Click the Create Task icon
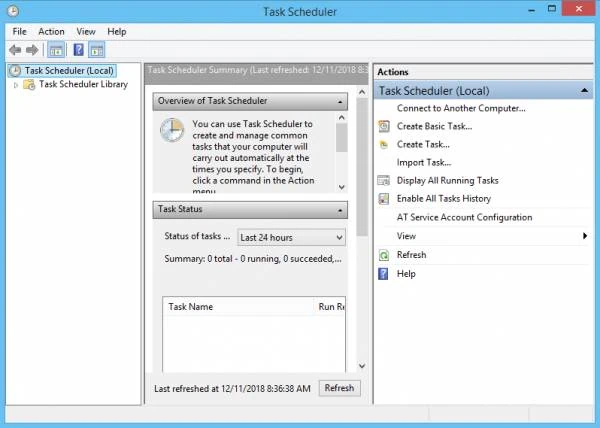Image resolution: width=600 pixels, height=428 pixels. click(x=383, y=145)
